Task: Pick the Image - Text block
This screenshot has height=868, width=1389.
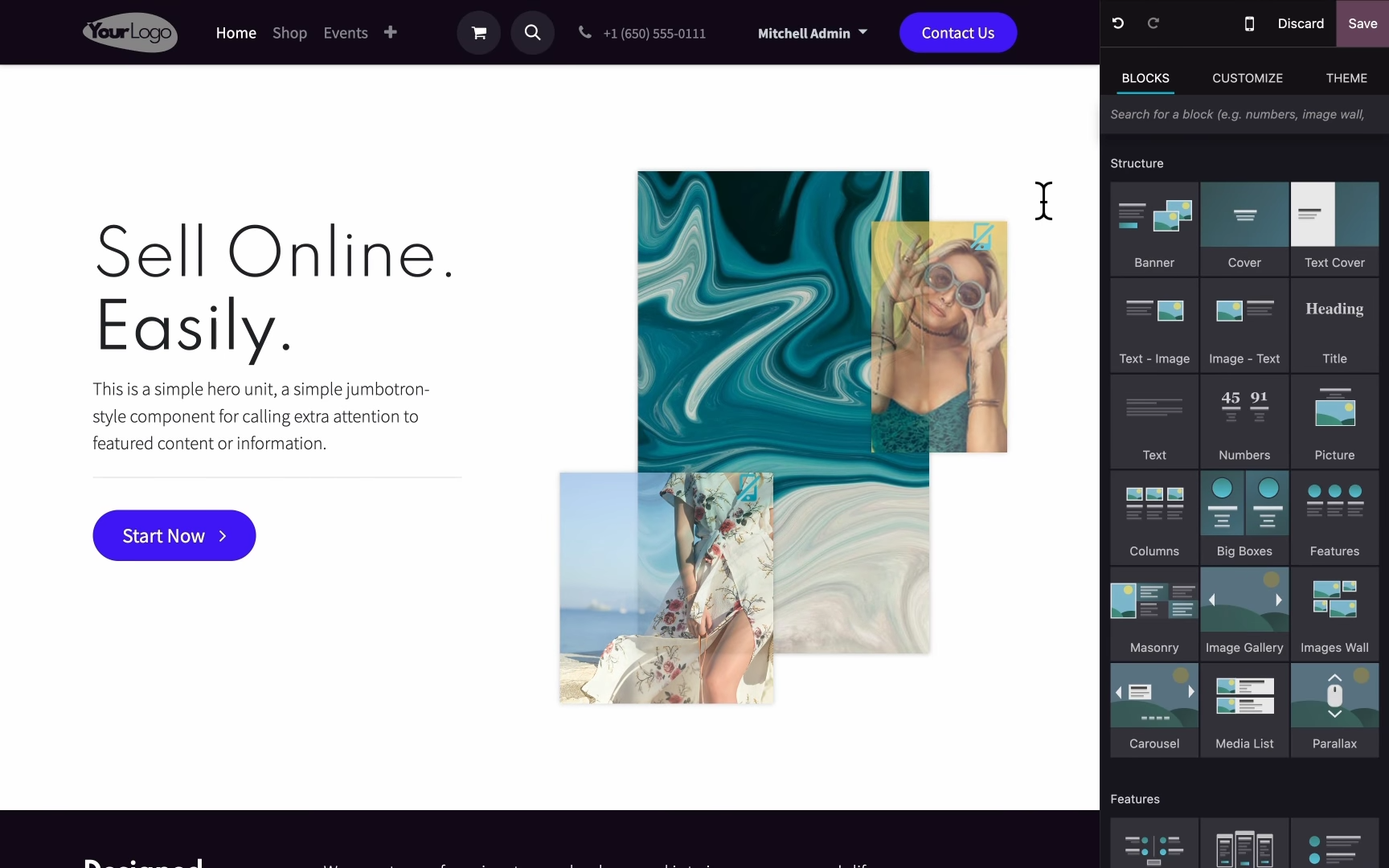Action: pos(1244,325)
